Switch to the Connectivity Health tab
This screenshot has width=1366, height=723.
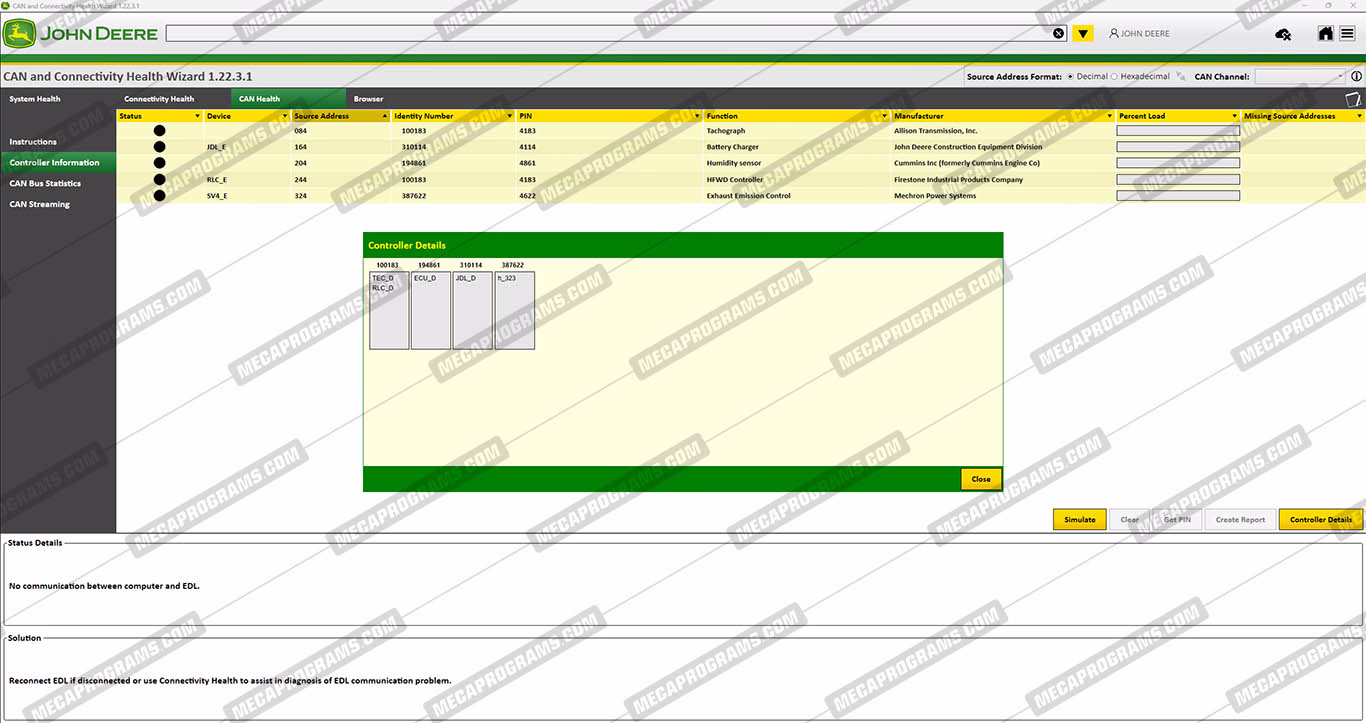159,99
